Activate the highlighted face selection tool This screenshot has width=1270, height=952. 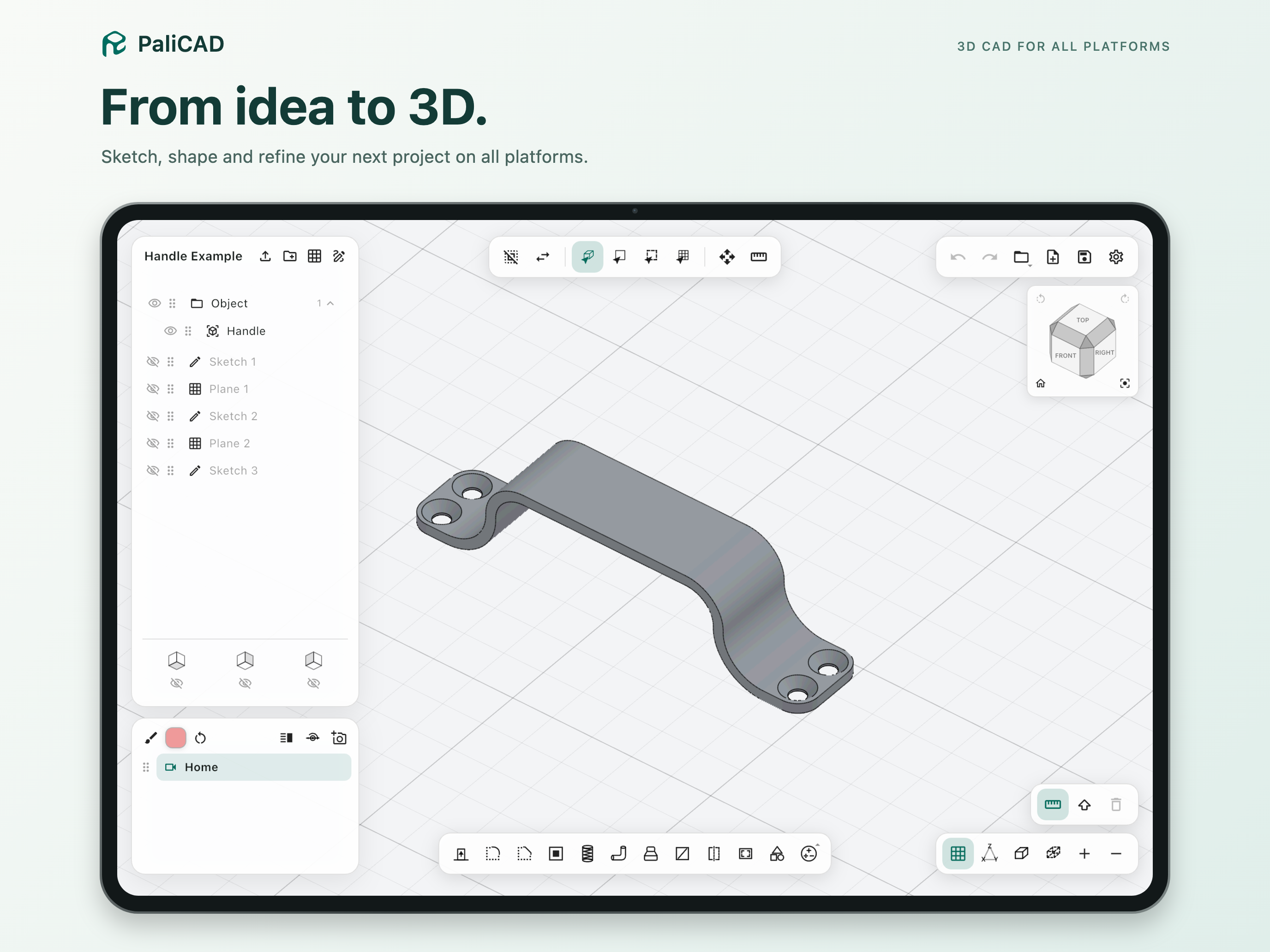(587, 256)
